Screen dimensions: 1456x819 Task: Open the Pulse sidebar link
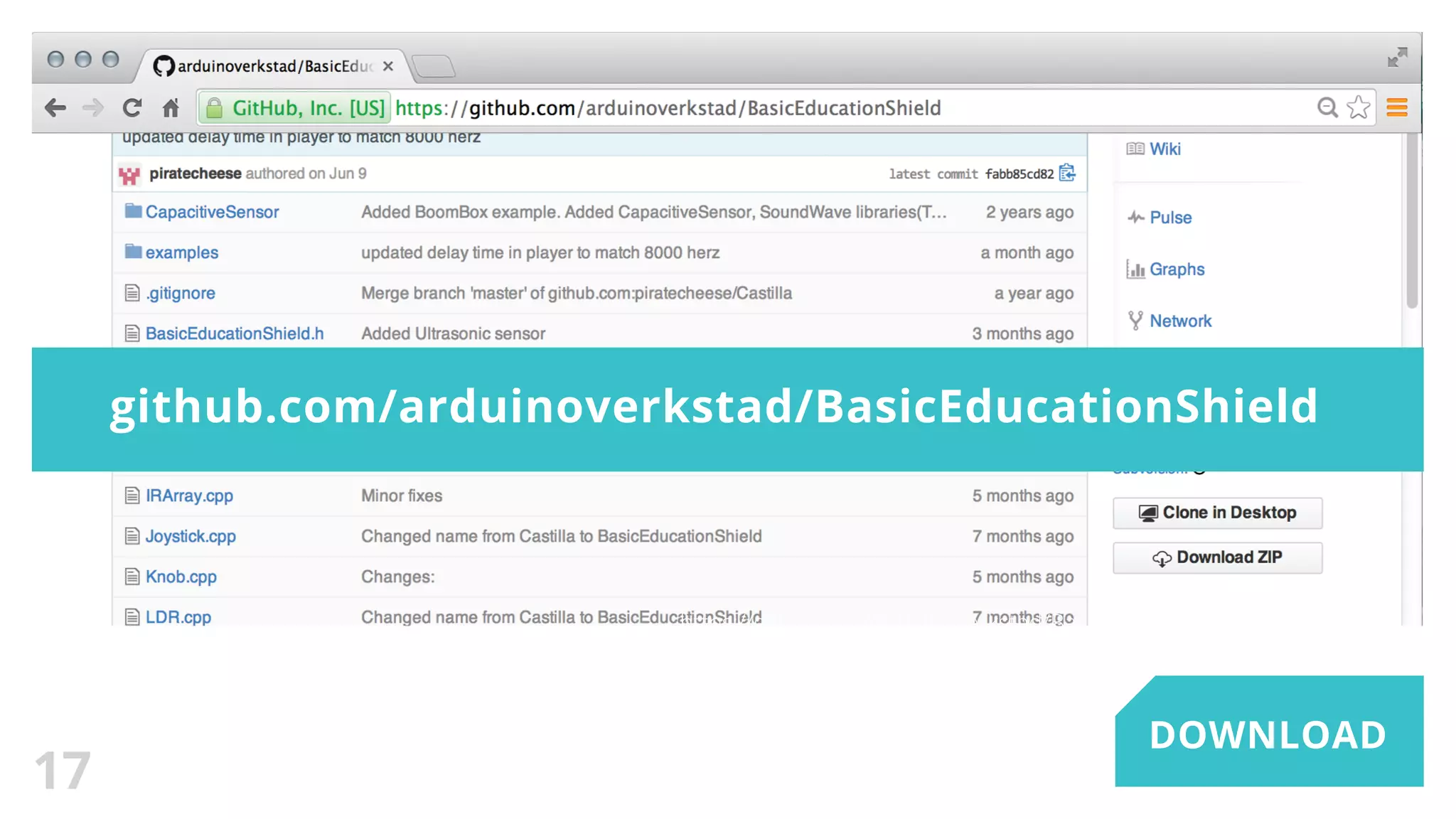[1170, 218]
